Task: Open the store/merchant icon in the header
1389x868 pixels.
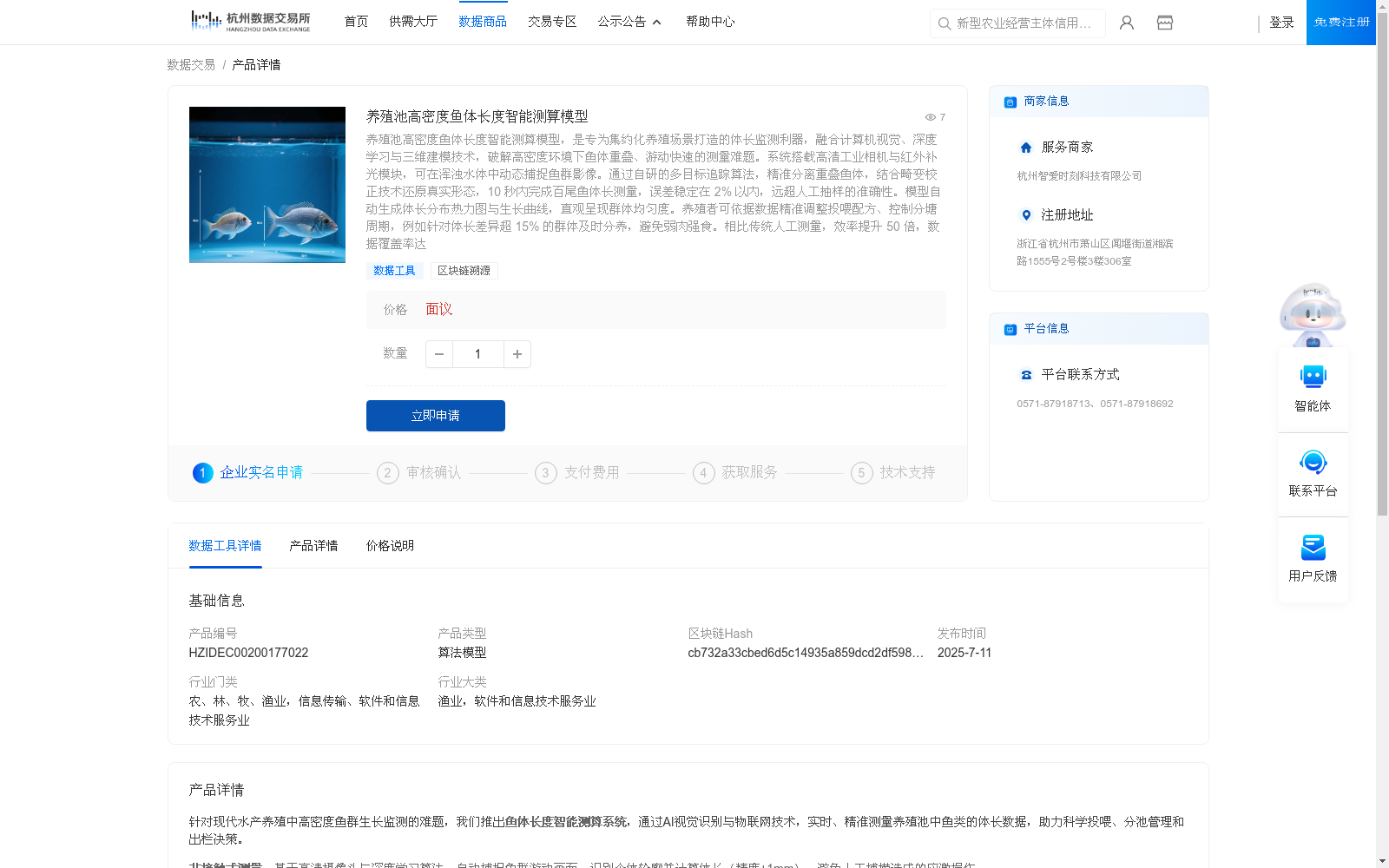Action: pos(1165,23)
